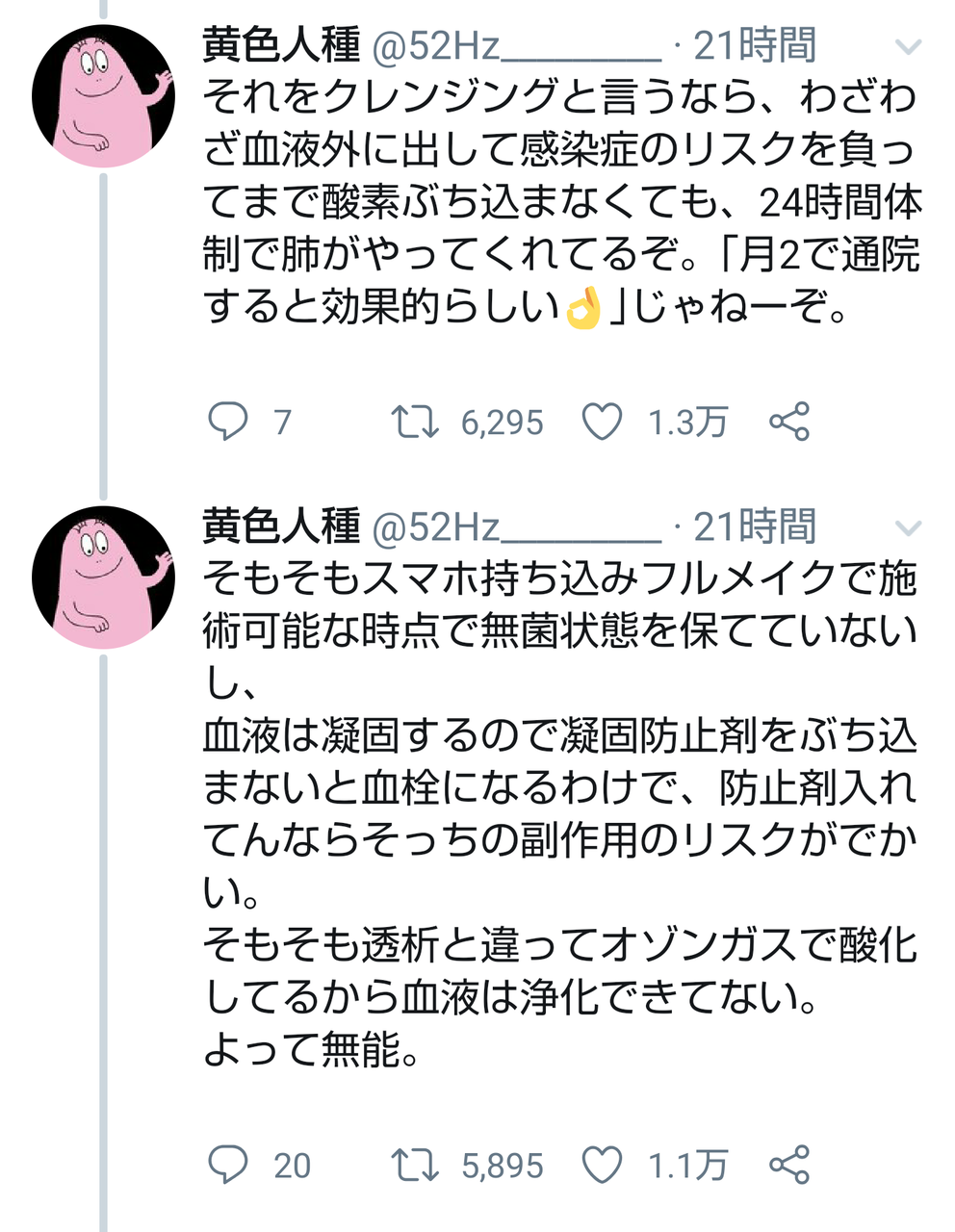The height and width of the screenshot is (1232, 955).
Task: Reply to the tweet with 7 replies
Action: (x=228, y=423)
